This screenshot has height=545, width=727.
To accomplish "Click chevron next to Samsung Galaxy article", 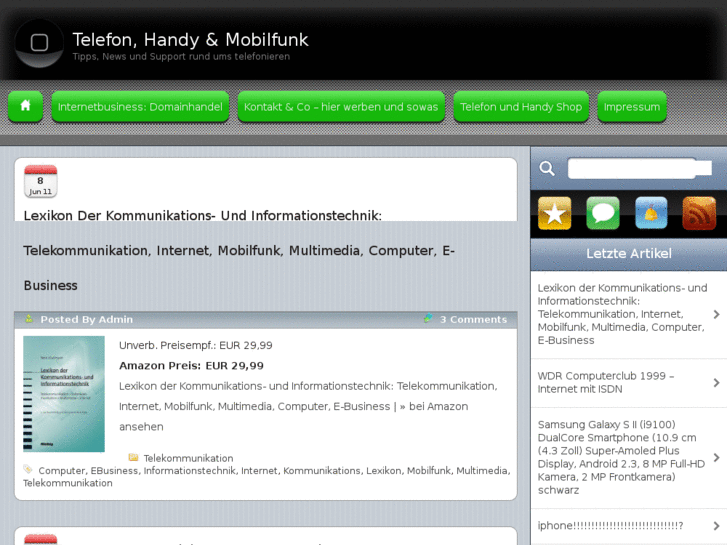I will pos(716,457).
